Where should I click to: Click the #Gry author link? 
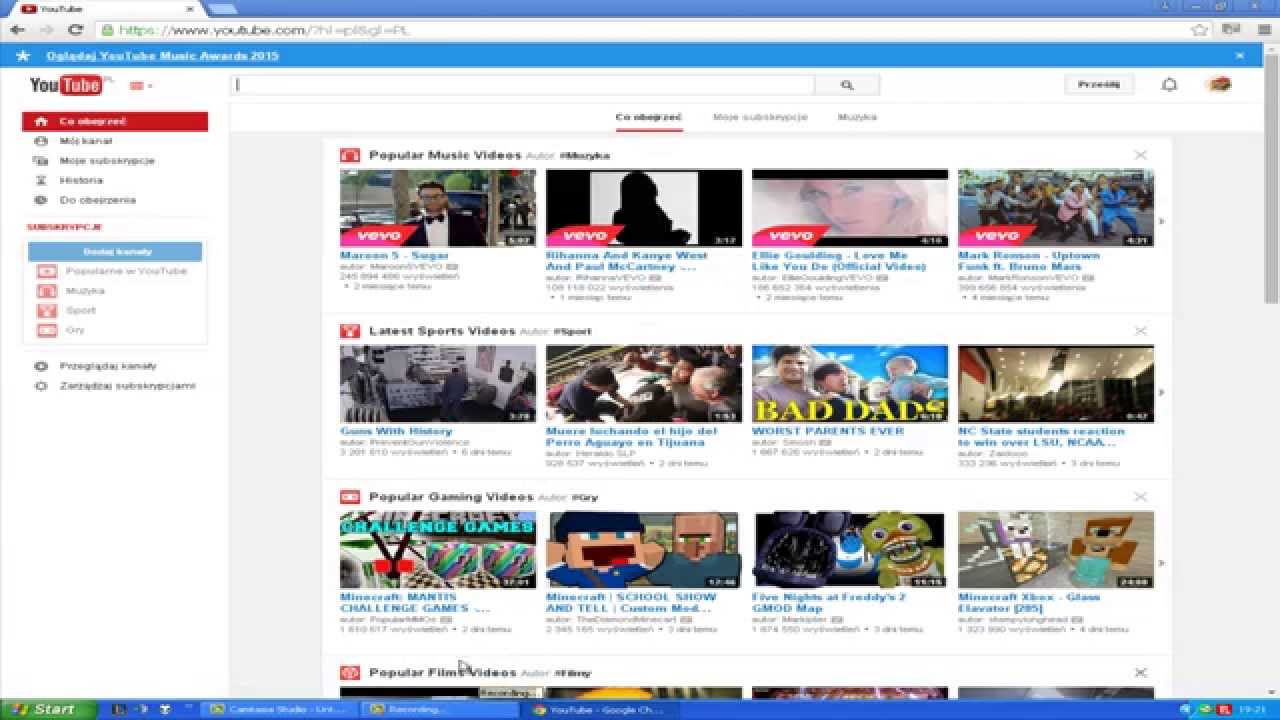585,498
